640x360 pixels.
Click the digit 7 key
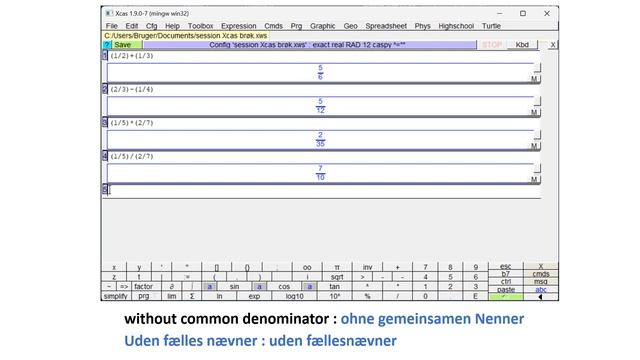click(x=425, y=267)
